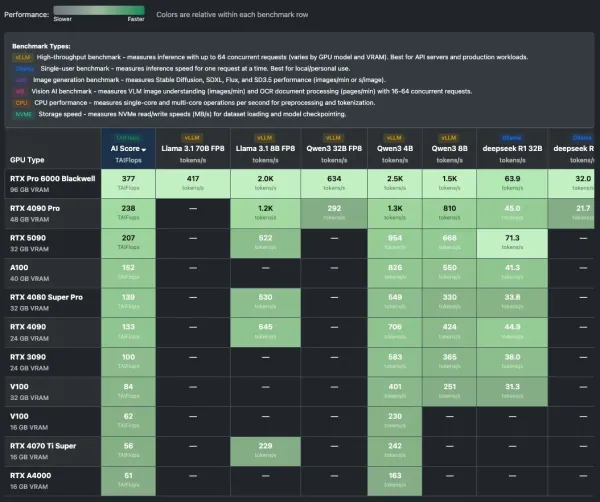Click the Ollama badge above deepseek R1 32B

pos(512,136)
